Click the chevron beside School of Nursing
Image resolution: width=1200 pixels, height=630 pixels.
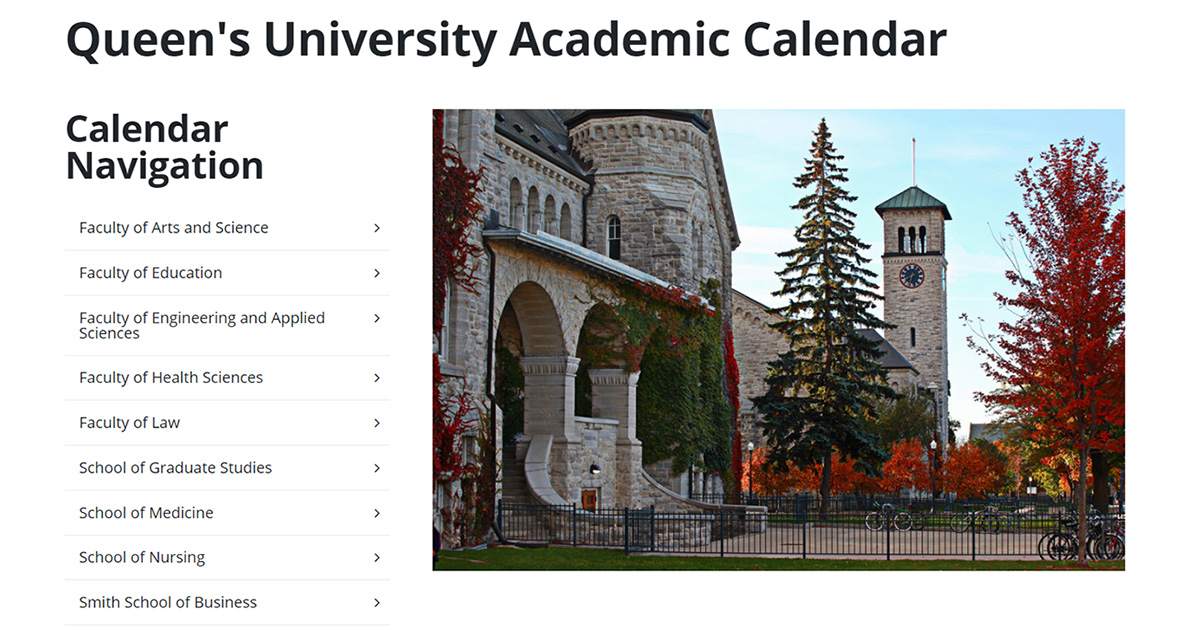tap(377, 558)
